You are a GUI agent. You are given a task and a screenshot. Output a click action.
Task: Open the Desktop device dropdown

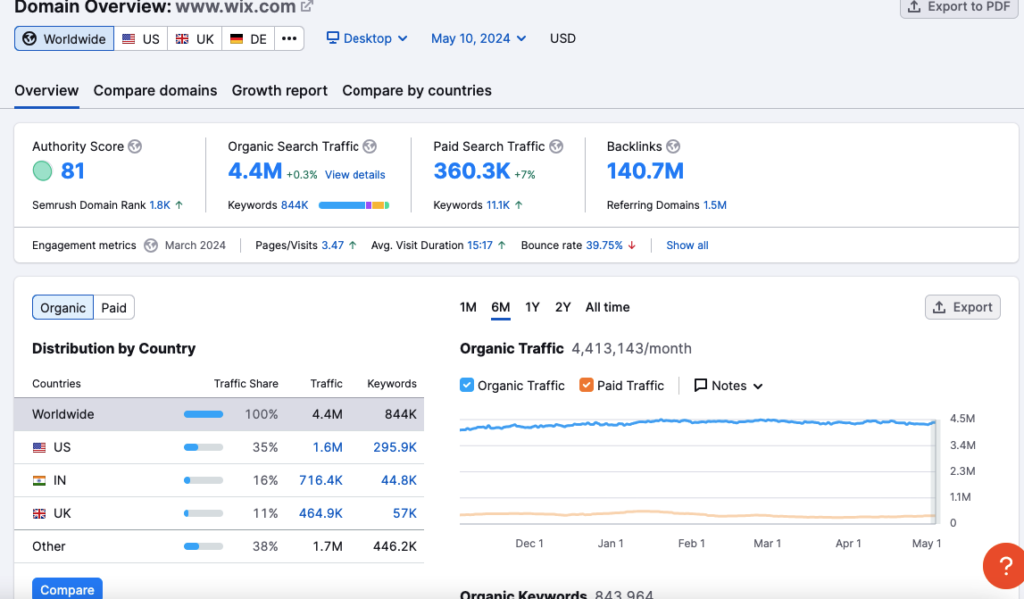[x=367, y=39]
